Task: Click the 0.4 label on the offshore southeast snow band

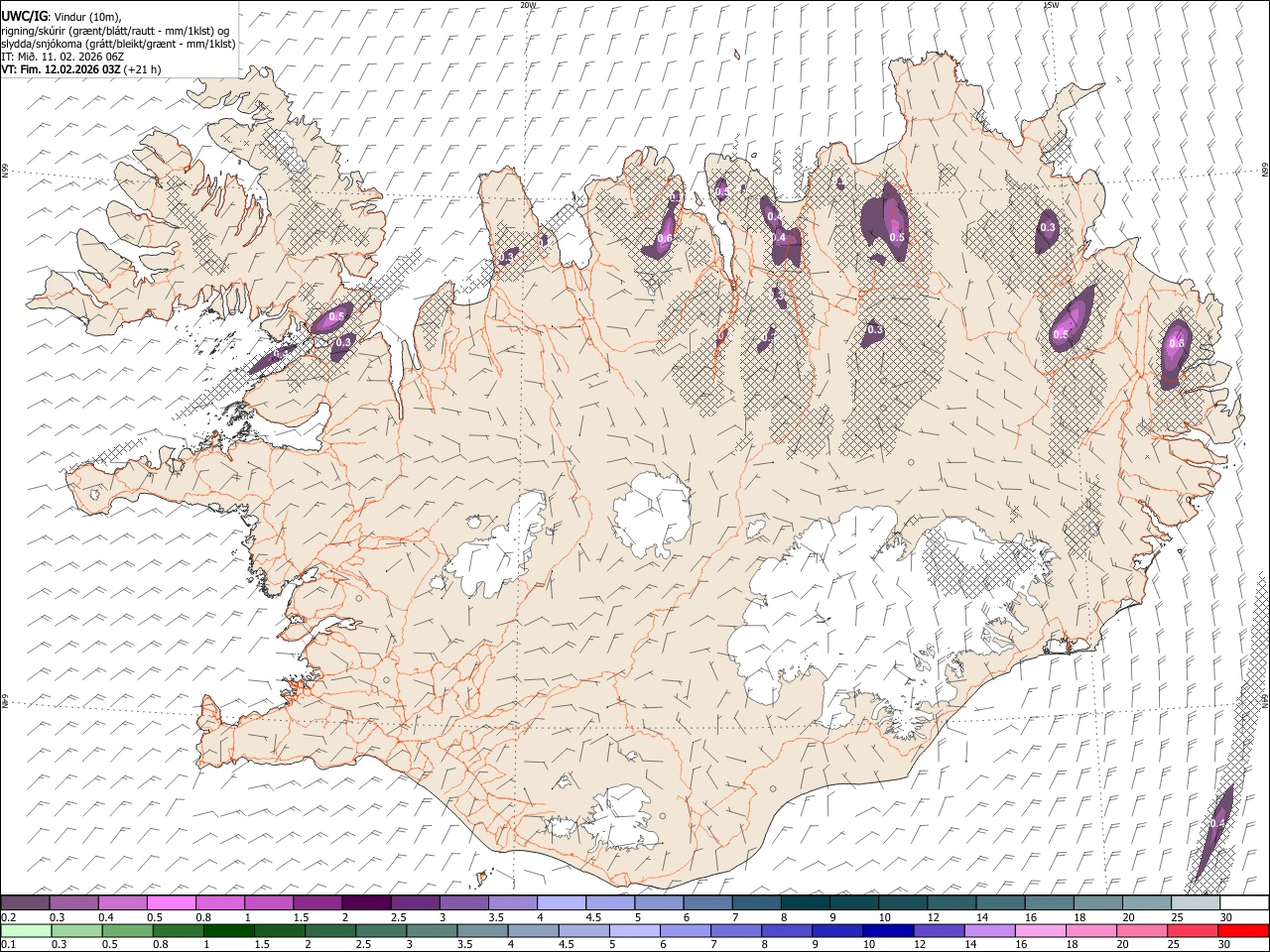Action: 1217,823
